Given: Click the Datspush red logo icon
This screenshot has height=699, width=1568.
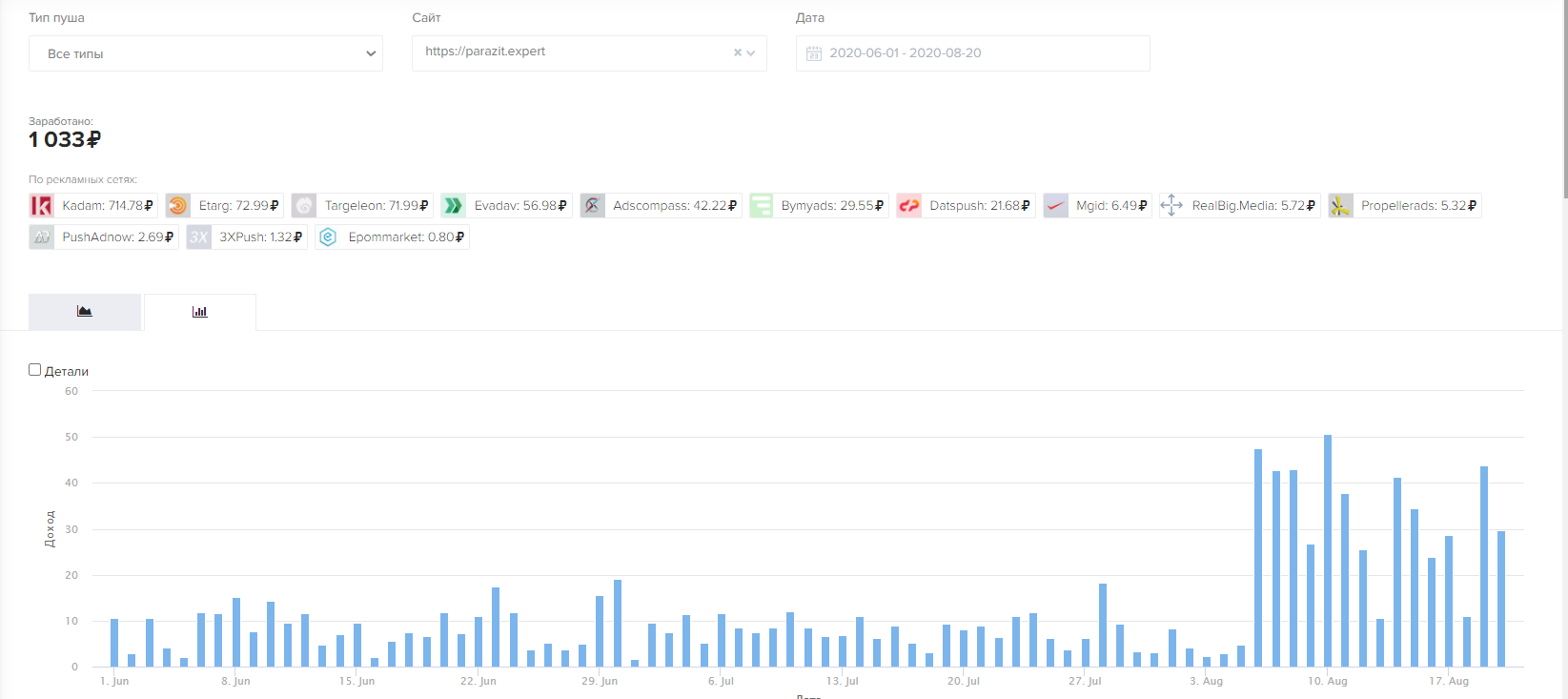Looking at the screenshot, I should pos(909,206).
